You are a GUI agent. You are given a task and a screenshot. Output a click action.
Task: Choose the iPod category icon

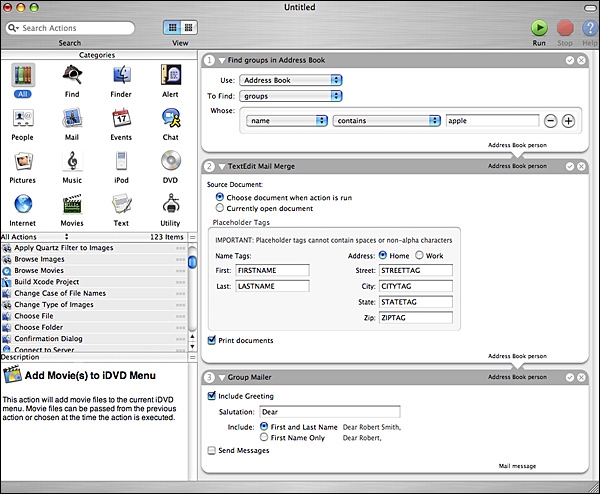click(x=121, y=161)
